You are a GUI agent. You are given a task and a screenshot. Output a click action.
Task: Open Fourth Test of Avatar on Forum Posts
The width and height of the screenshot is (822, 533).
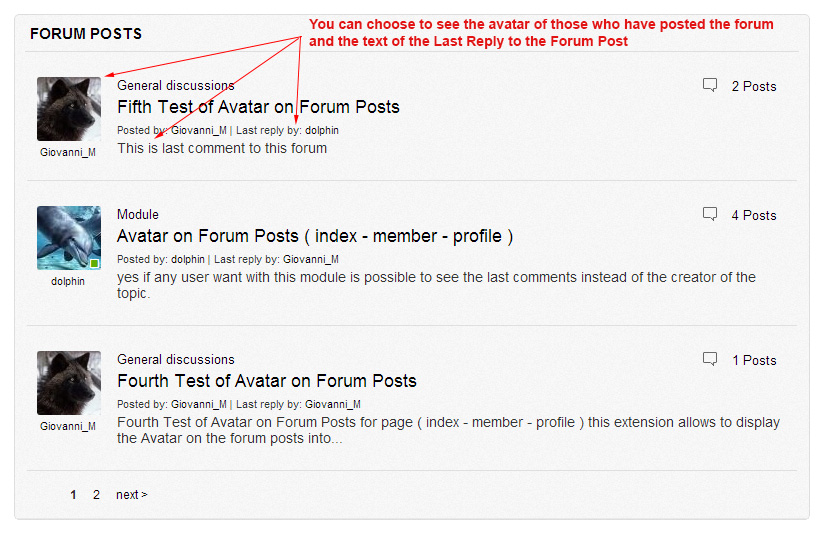click(x=266, y=381)
